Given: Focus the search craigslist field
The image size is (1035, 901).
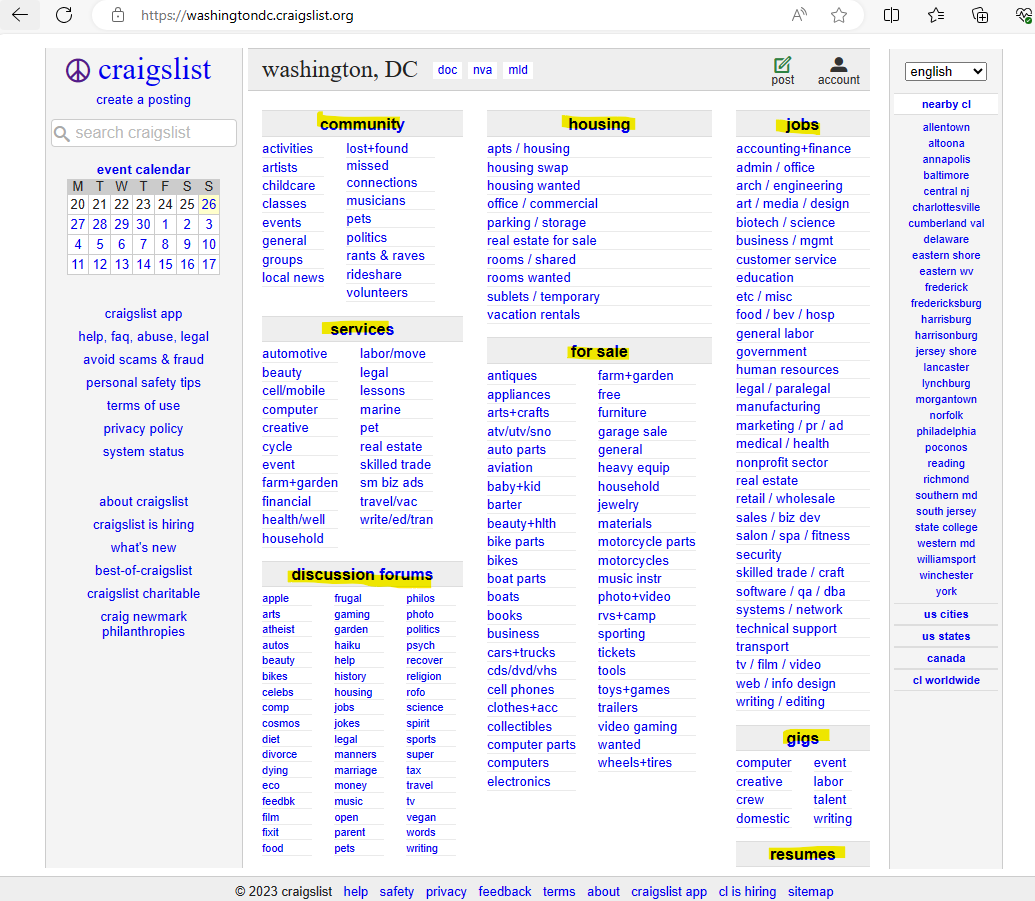Looking at the screenshot, I should (x=144, y=133).
